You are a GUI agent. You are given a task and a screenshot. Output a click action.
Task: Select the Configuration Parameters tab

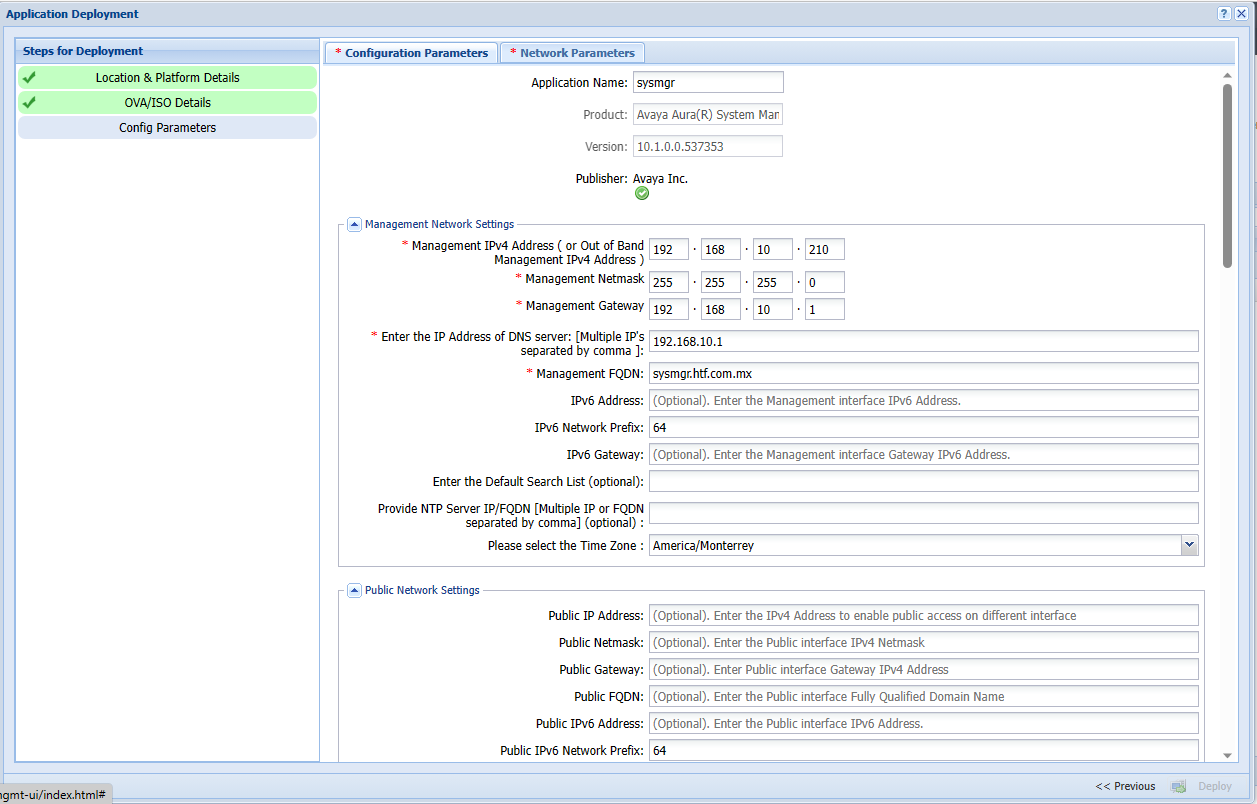411,53
